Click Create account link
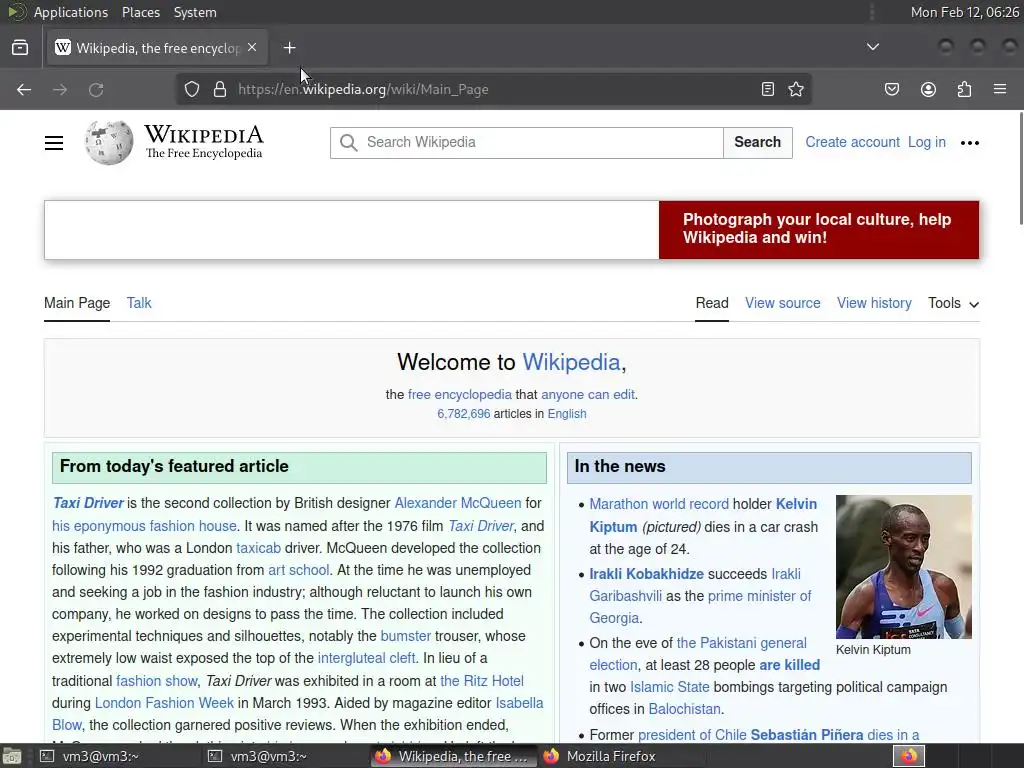 852,142
